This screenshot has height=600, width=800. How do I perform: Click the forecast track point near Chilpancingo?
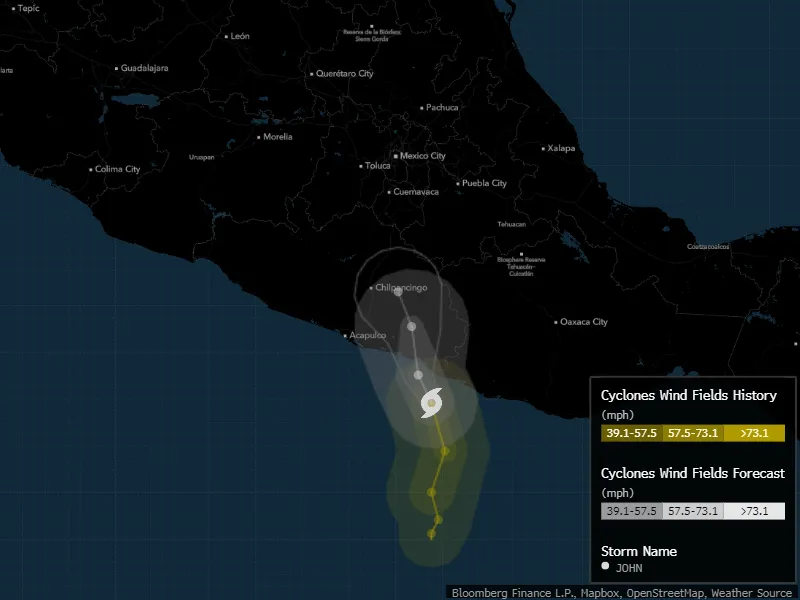click(398, 292)
